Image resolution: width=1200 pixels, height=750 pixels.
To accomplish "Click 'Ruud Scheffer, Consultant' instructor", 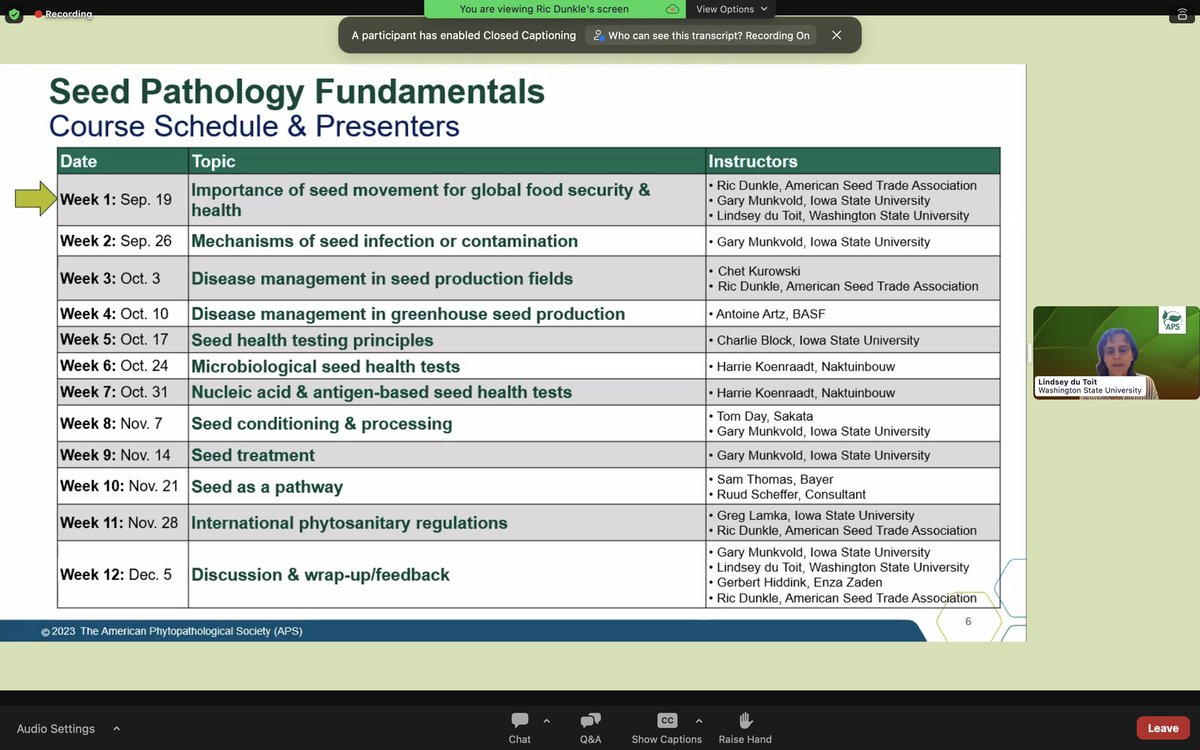I will (x=791, y=494).
